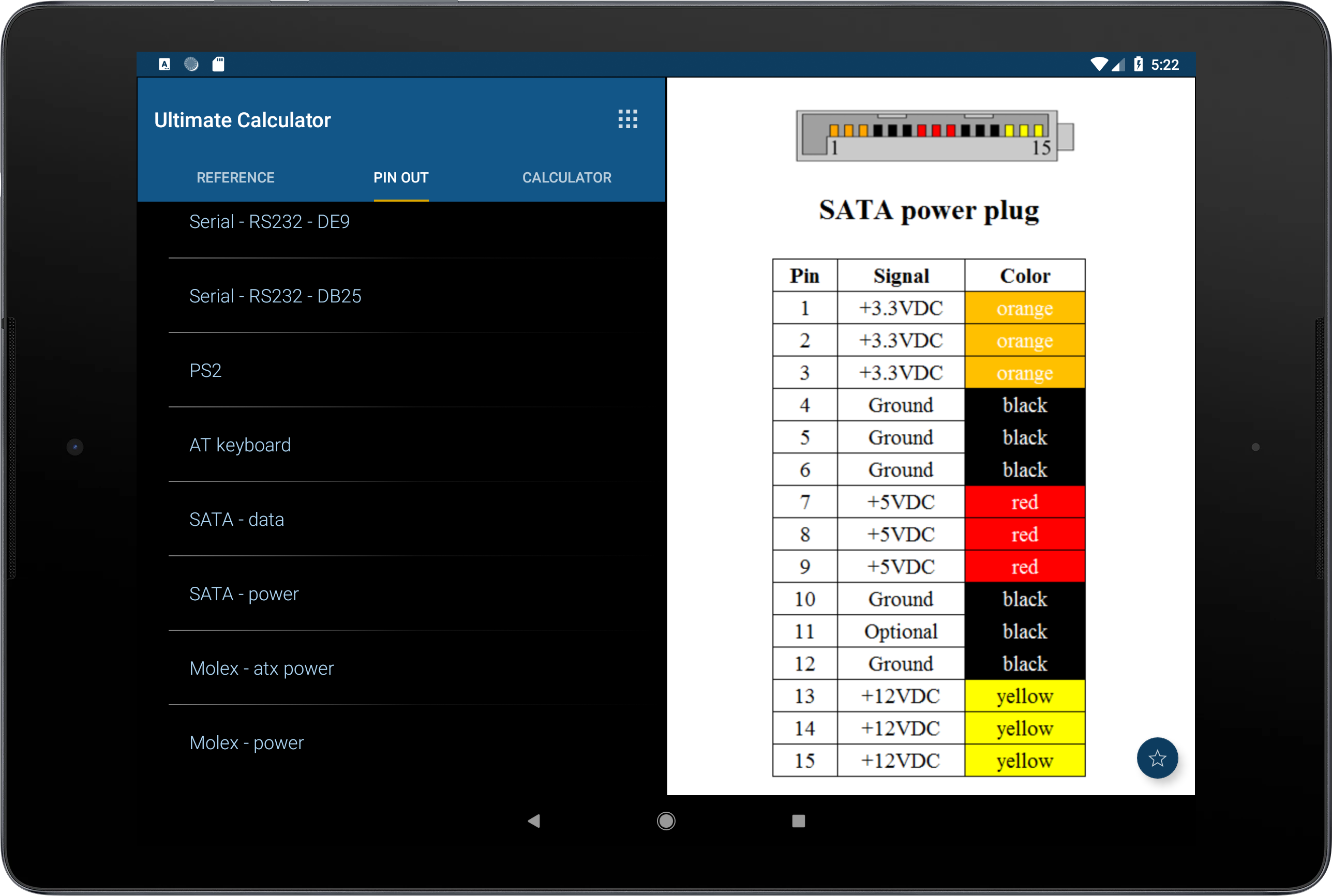Open the AT keyboard pinout
This screenshot has height=896, width=1332.
240,445
